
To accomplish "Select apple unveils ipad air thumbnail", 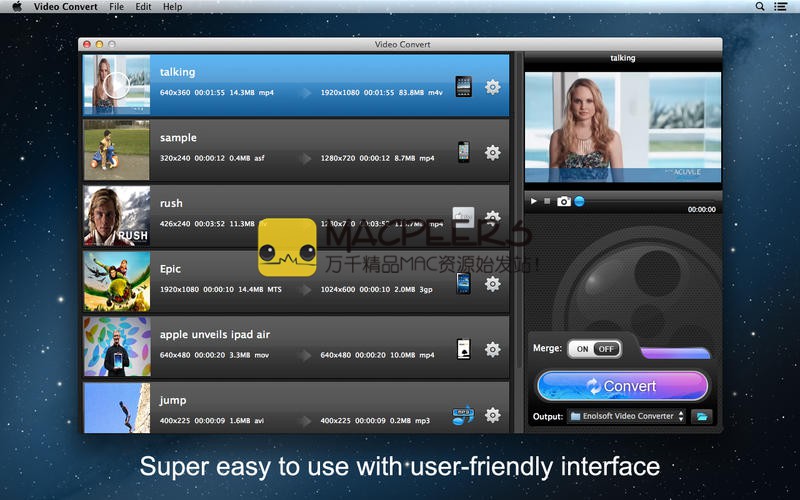I will (x=117, y=347).
